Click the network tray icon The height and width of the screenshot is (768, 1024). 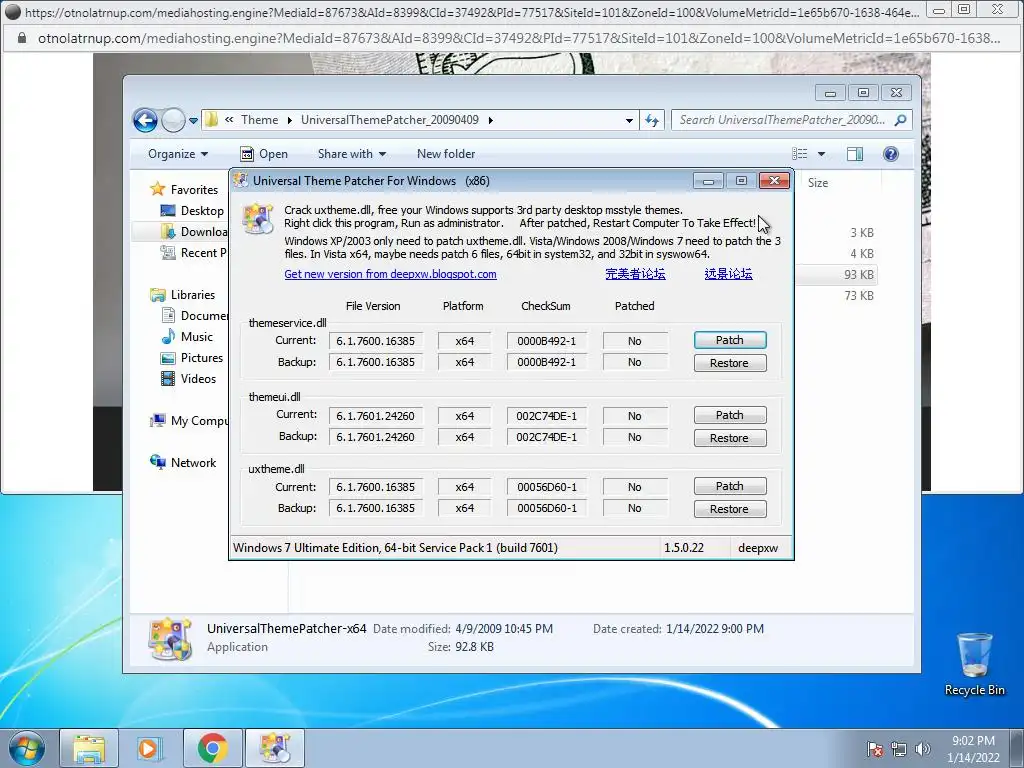tap(899, 749)
